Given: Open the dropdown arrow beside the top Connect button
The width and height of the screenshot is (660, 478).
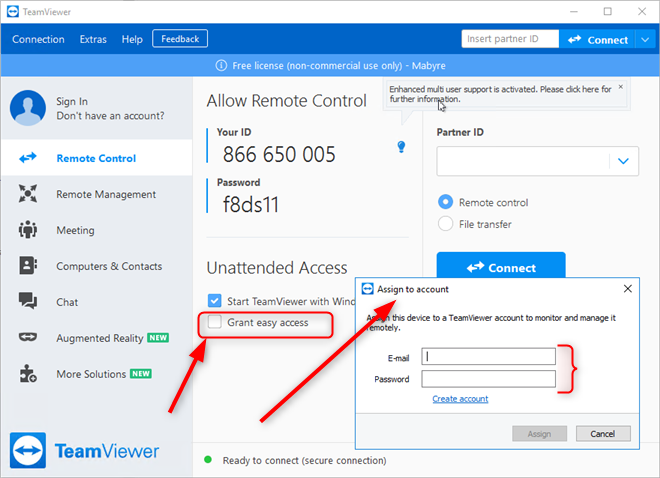Looking at the screenshot, I should tap(645, 40).
